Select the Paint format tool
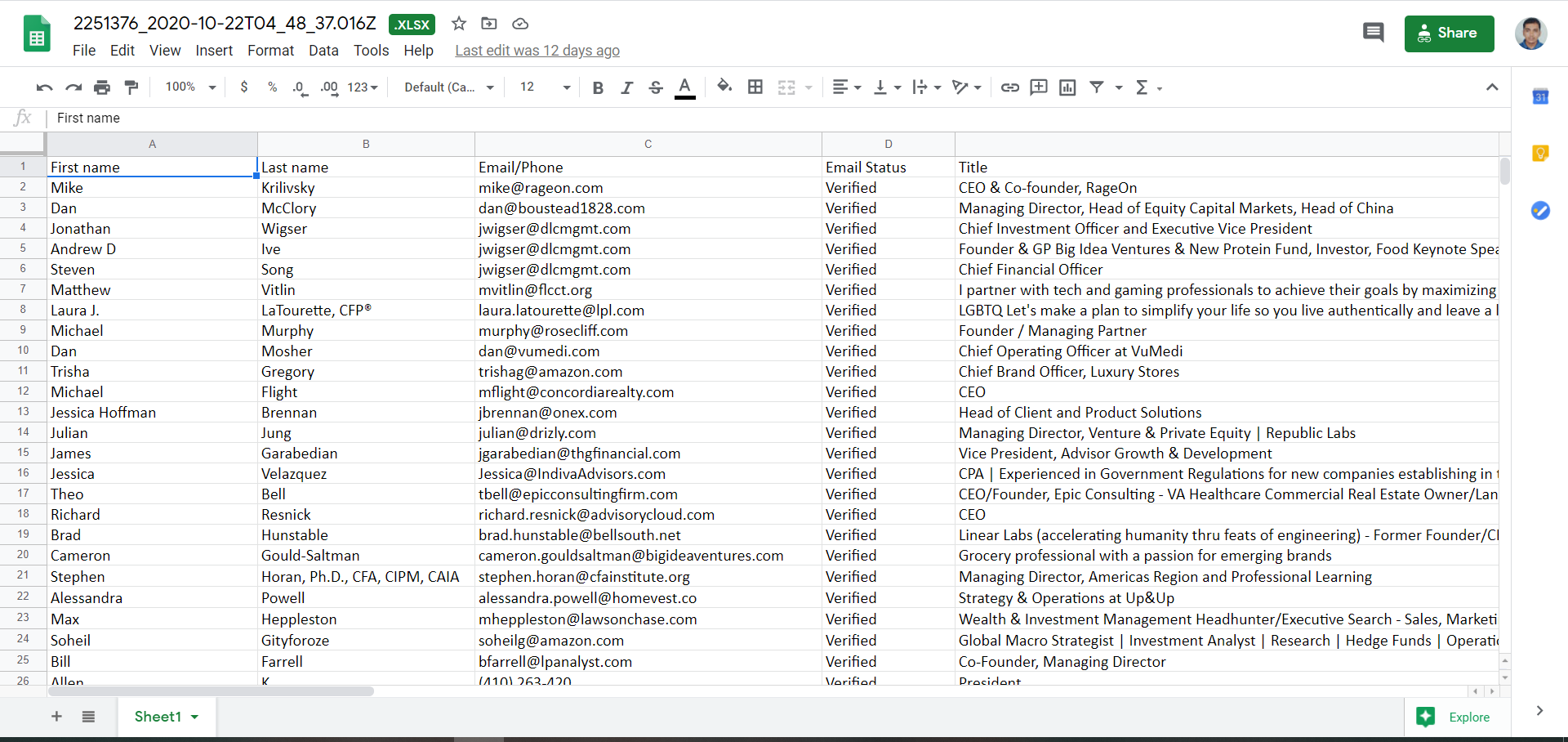The image size is (1568, 742). pyautogui.click(x=131, y=87)
